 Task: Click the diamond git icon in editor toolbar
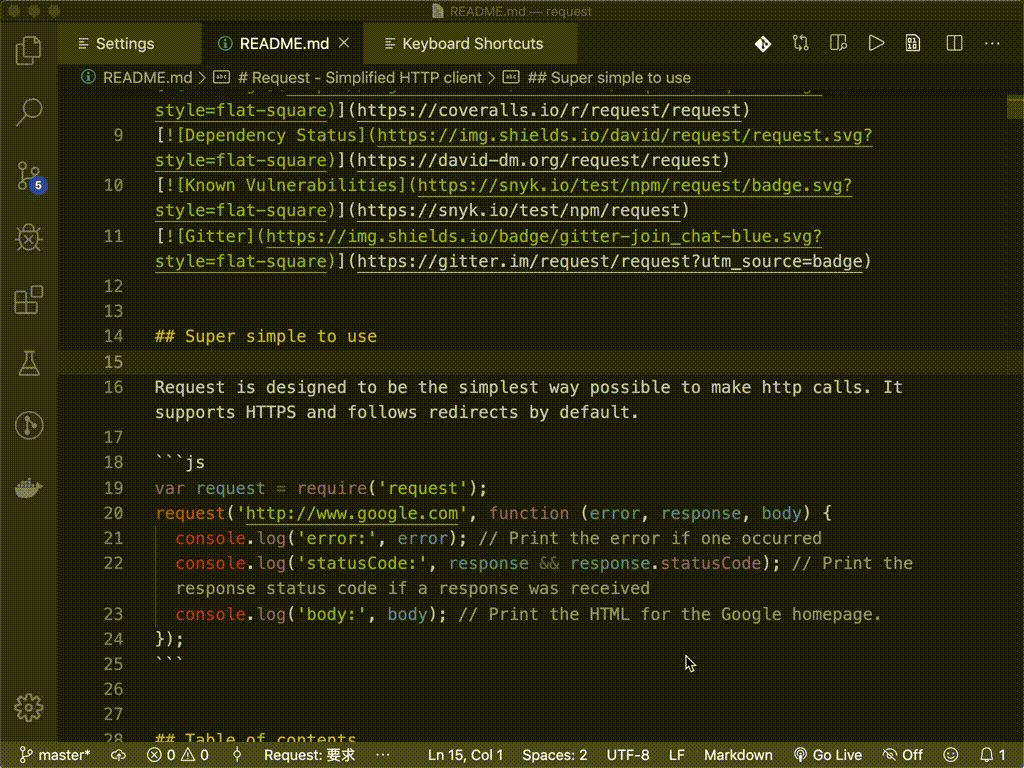(x=762, y=44)
